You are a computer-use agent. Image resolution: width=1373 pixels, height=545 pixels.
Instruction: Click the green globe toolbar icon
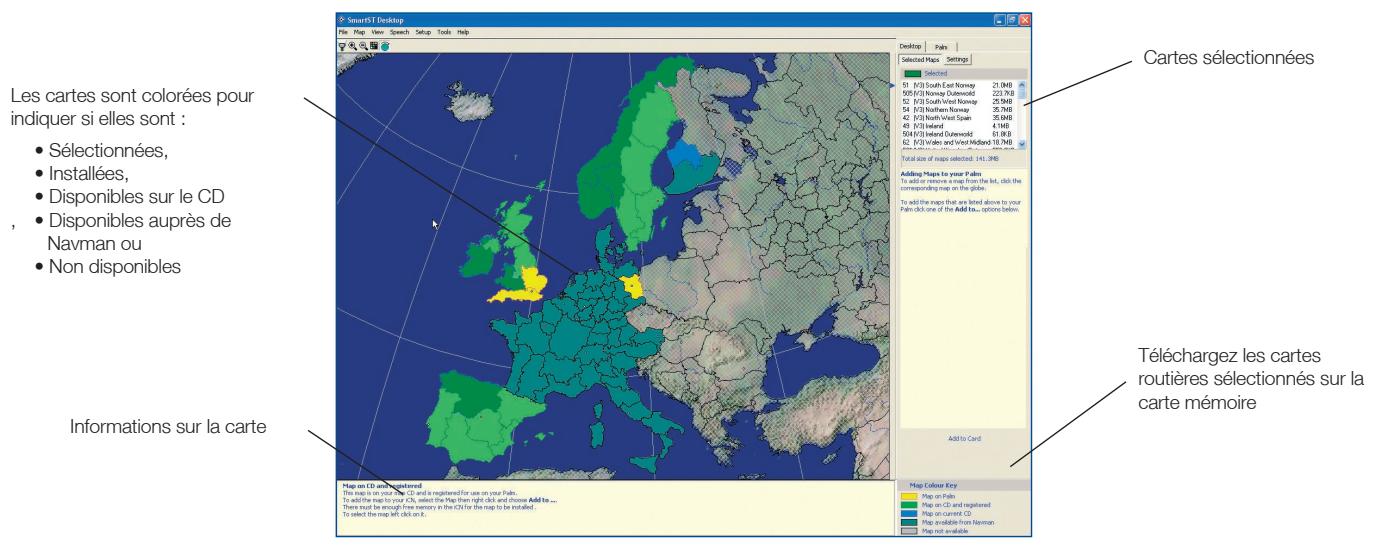pyautogui.click(x=385, y=46)
